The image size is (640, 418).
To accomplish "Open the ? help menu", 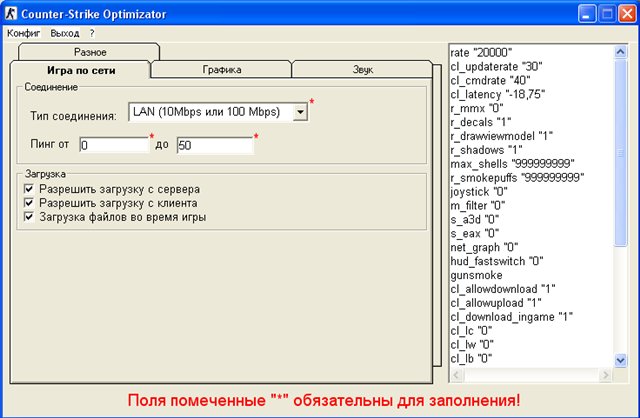I will 91,33.
